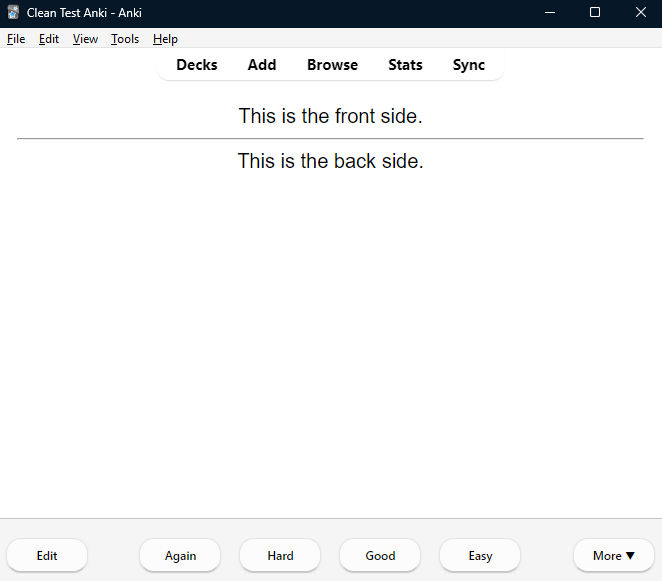Open the Tools menu
This screenshot has height=581, width=662.
(125, 39)
